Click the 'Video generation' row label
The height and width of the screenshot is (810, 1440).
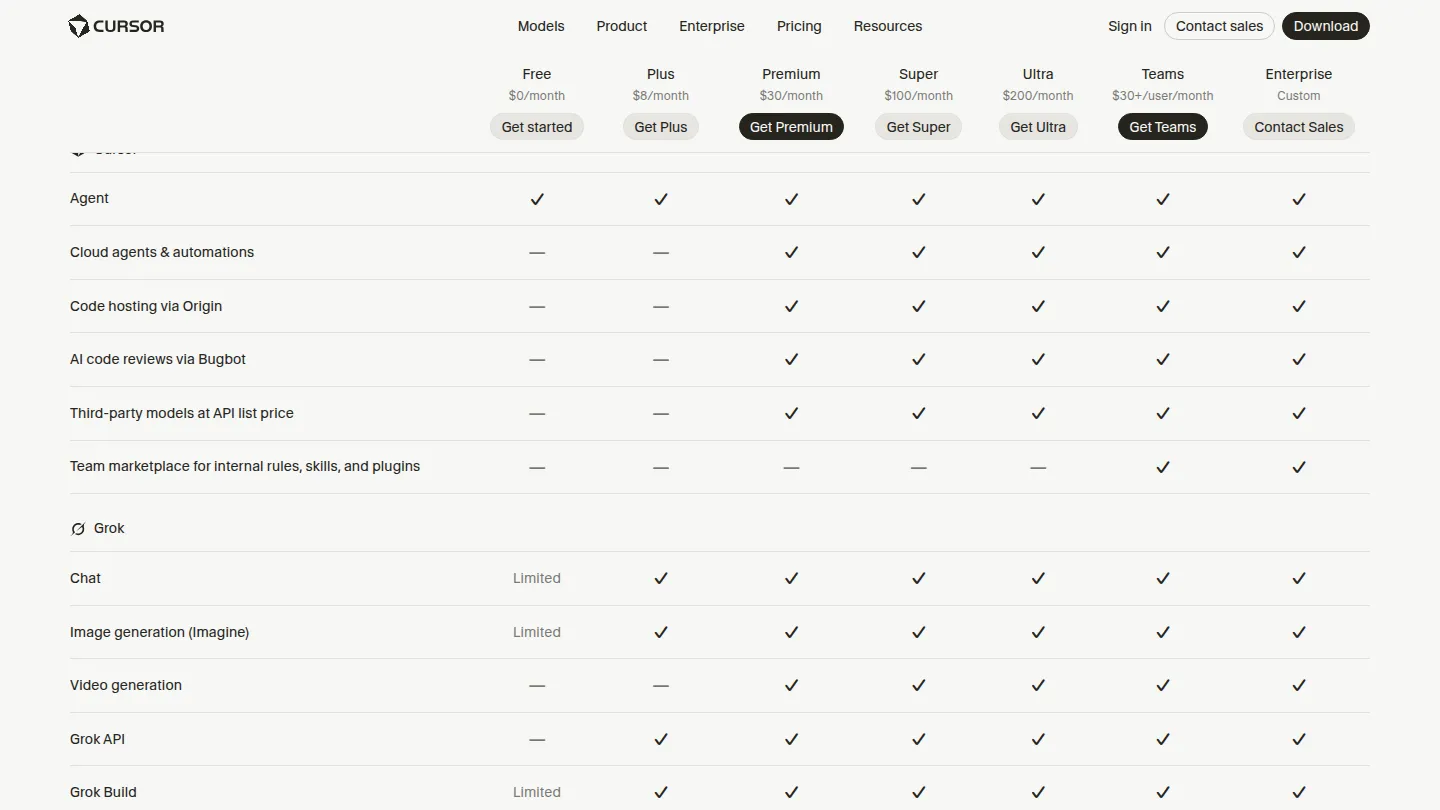[126, 685]
